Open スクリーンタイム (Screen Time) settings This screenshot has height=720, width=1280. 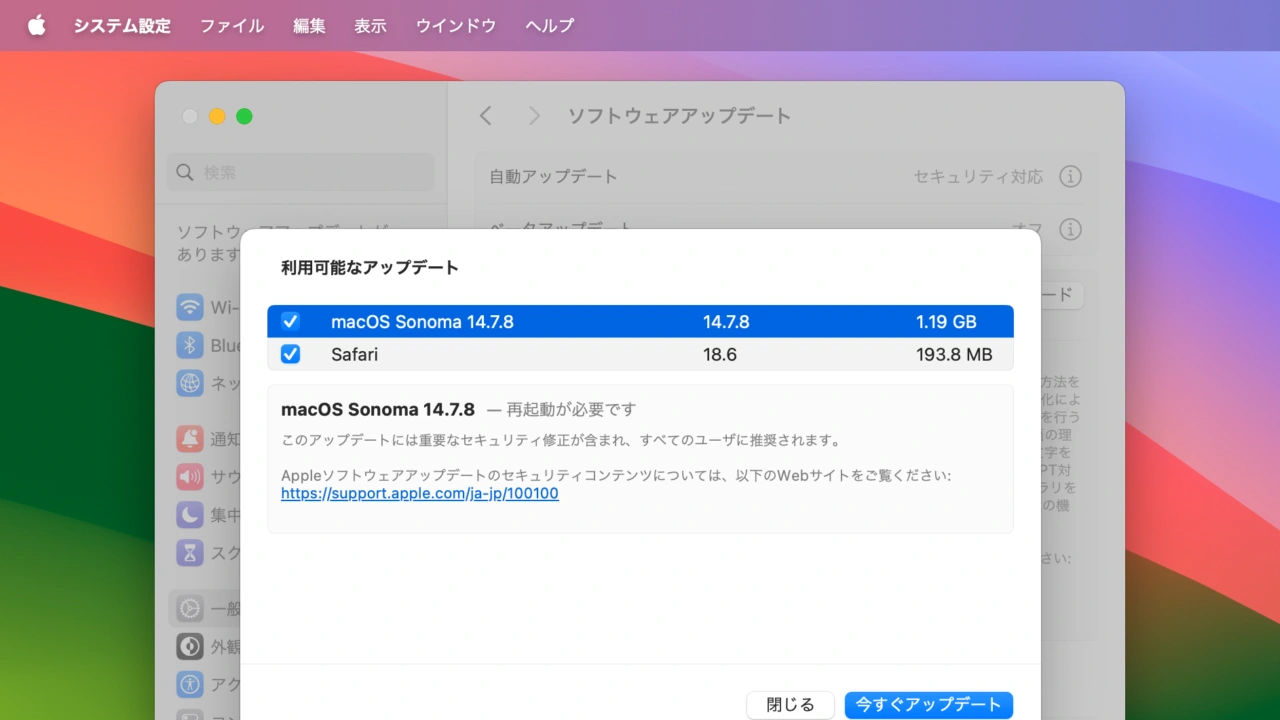pyautogui.click(x=190, y=553)
